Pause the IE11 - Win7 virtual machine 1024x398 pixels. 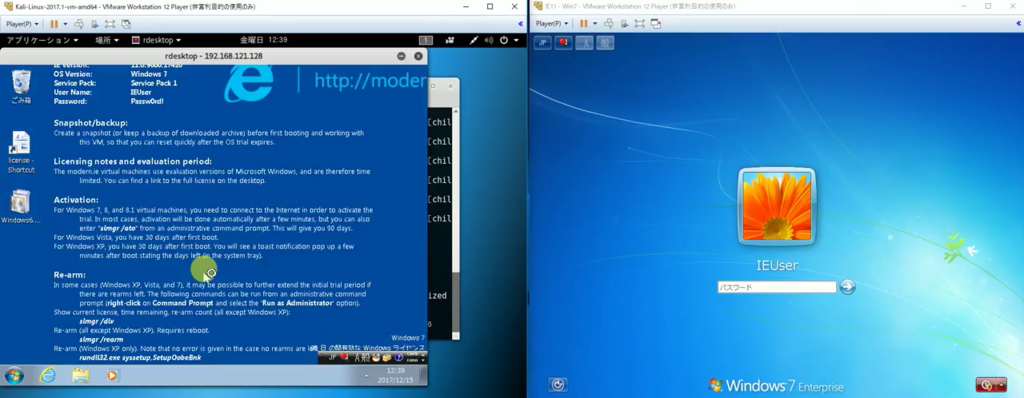point(584,24)
